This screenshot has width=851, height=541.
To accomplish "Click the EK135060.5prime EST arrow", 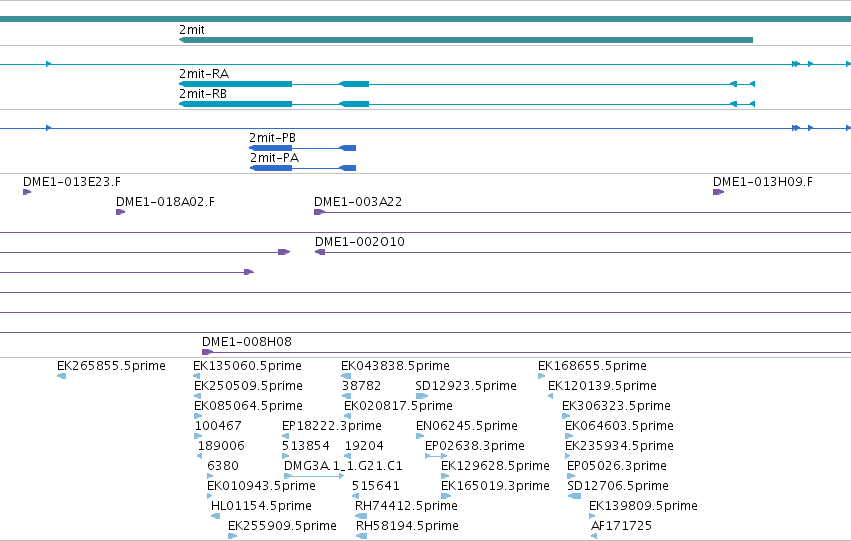I will (x=196, y=376).
